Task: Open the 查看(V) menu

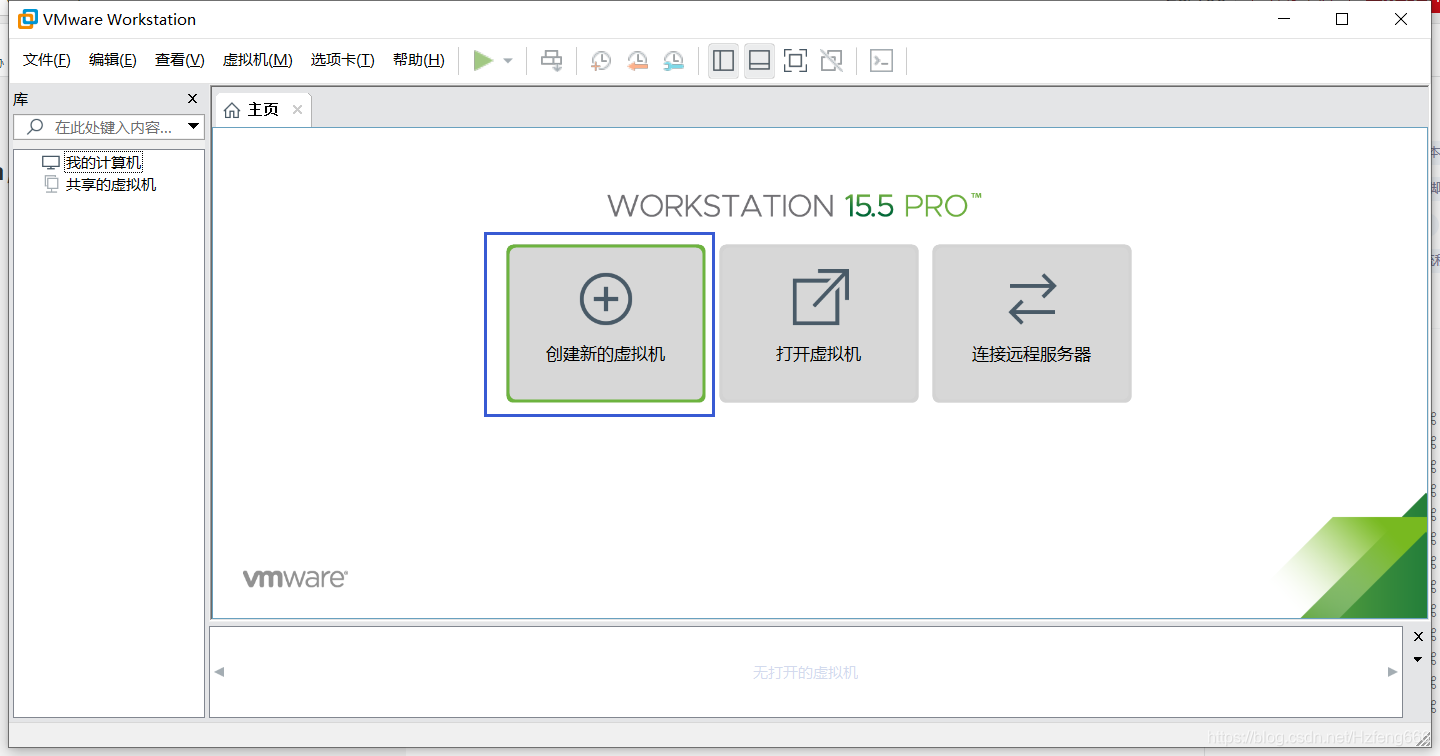Action: 179,60
